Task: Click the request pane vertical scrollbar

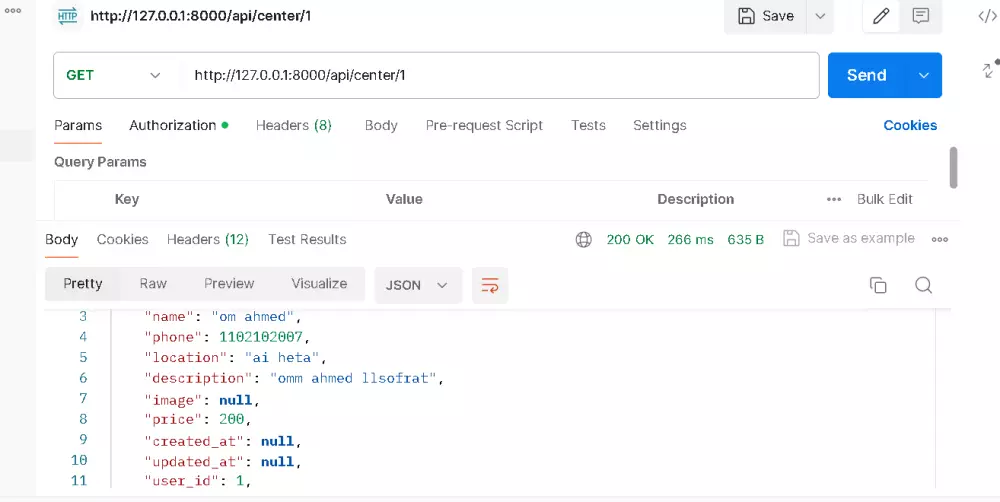Action: click(953, 167)
